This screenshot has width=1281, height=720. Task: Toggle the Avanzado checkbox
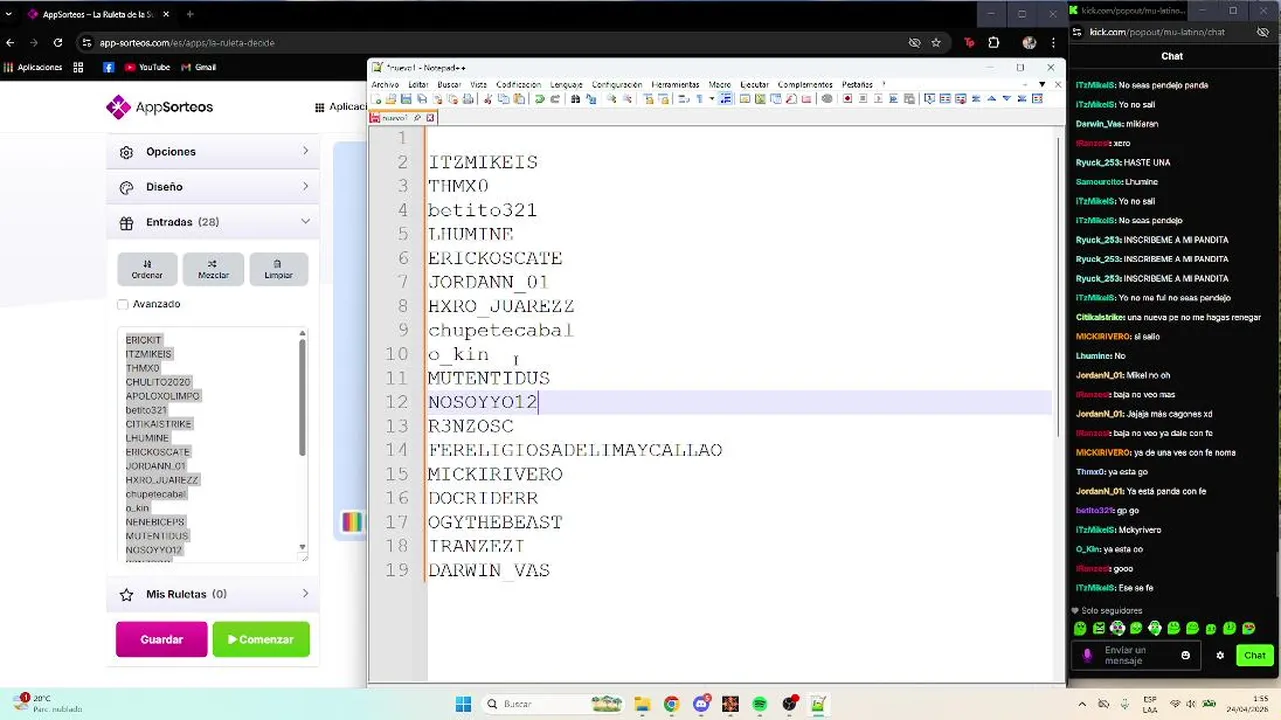point(123,304)
